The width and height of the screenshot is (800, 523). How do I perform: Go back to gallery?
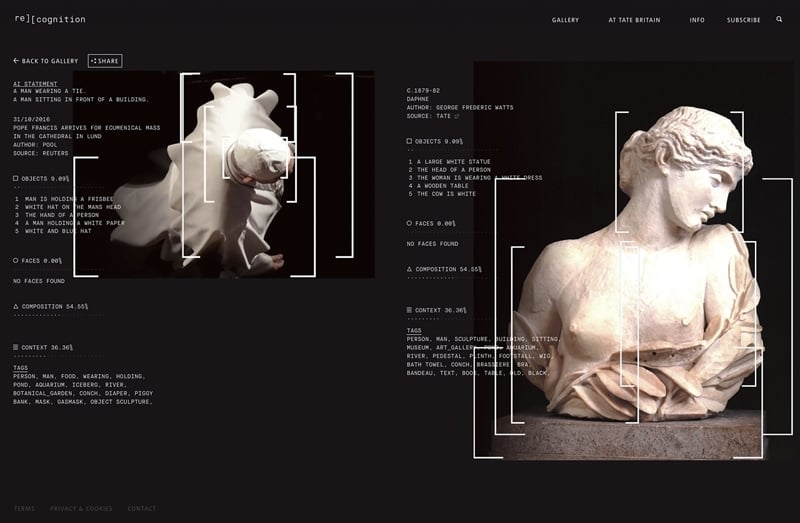point(45,61)
